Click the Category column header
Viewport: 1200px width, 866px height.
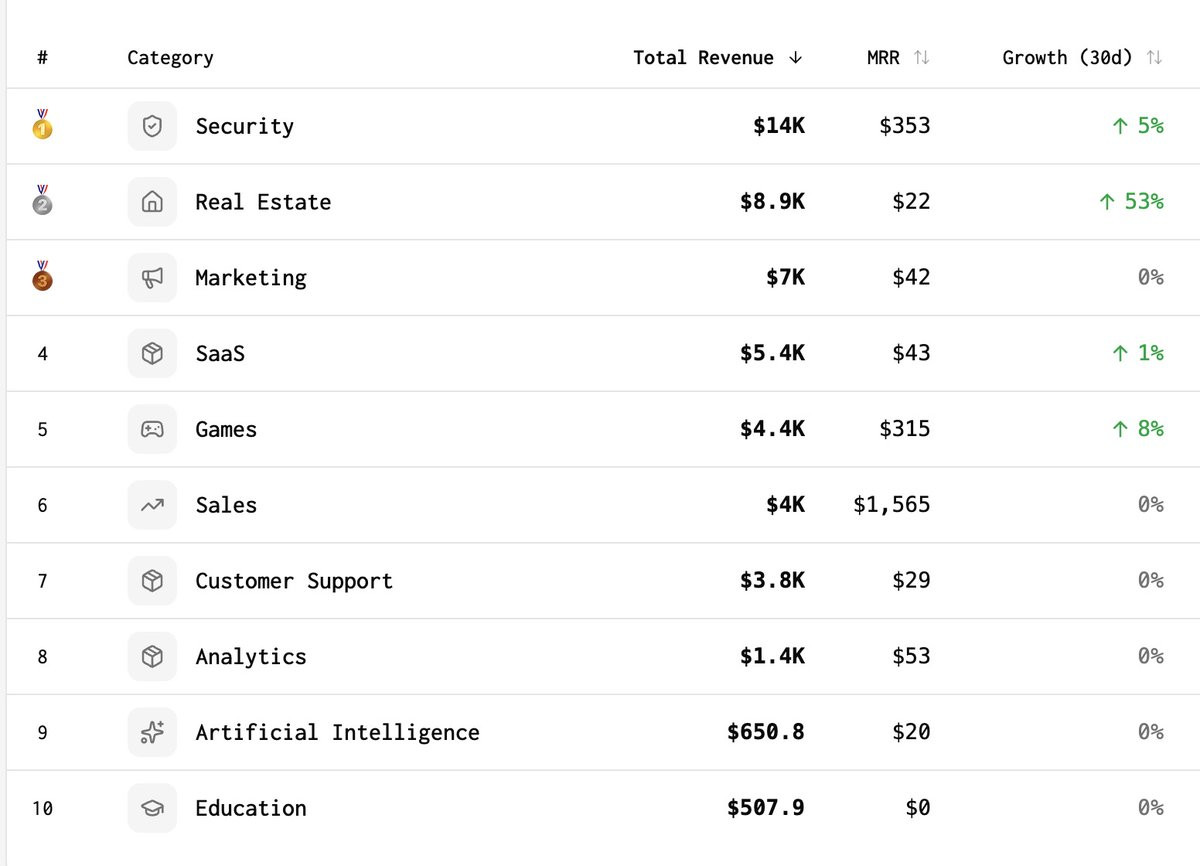click(x=170, y=58)
